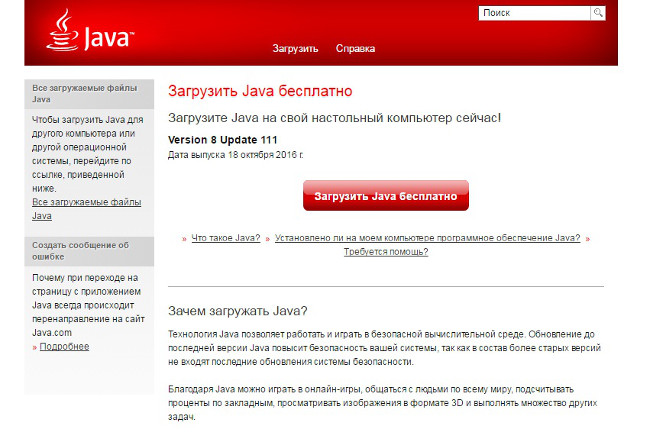650x442 pixels.
Task: Click the Загрузить Java бесплатно page heading
Action: click(x=260, y=91)
